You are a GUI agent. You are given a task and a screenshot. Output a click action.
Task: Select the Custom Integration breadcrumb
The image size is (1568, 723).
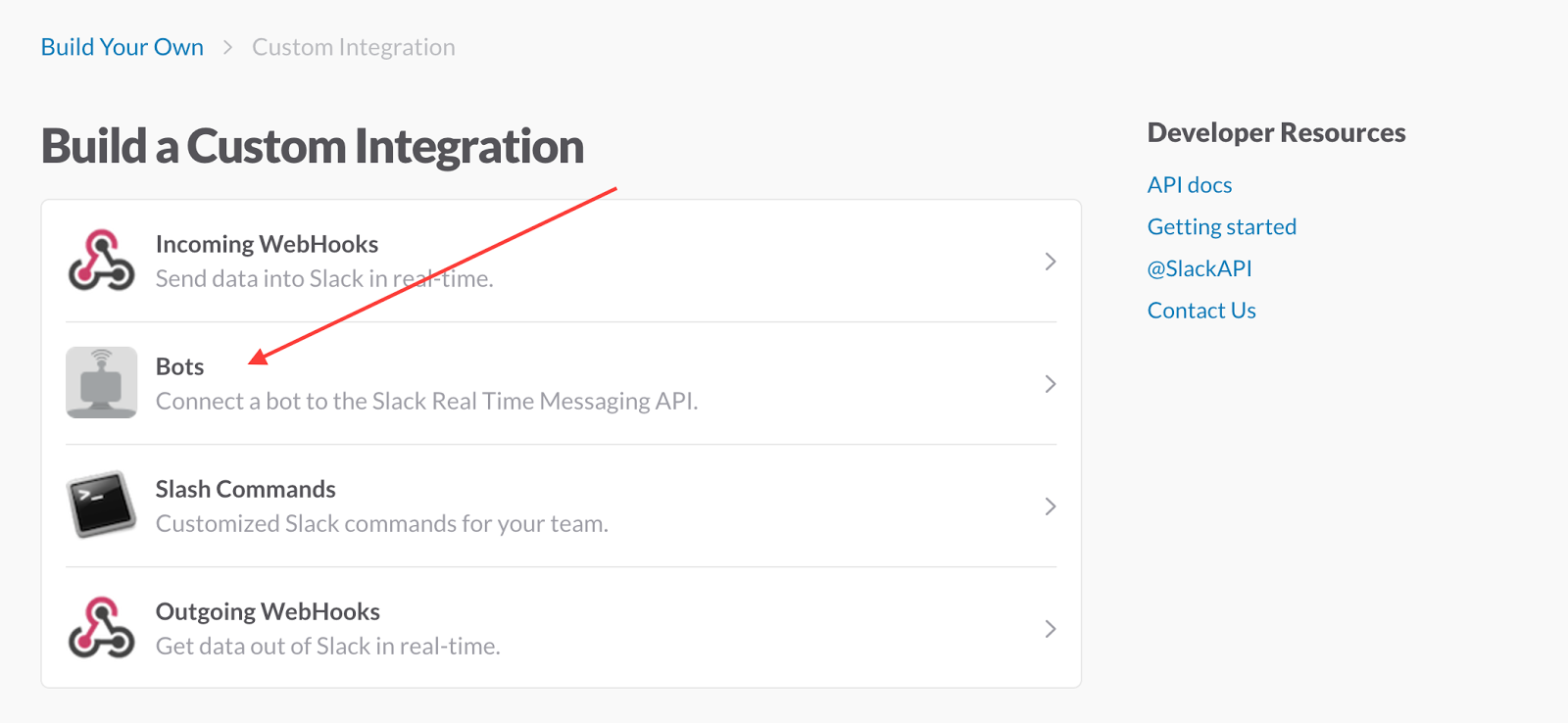coord(354,47)
